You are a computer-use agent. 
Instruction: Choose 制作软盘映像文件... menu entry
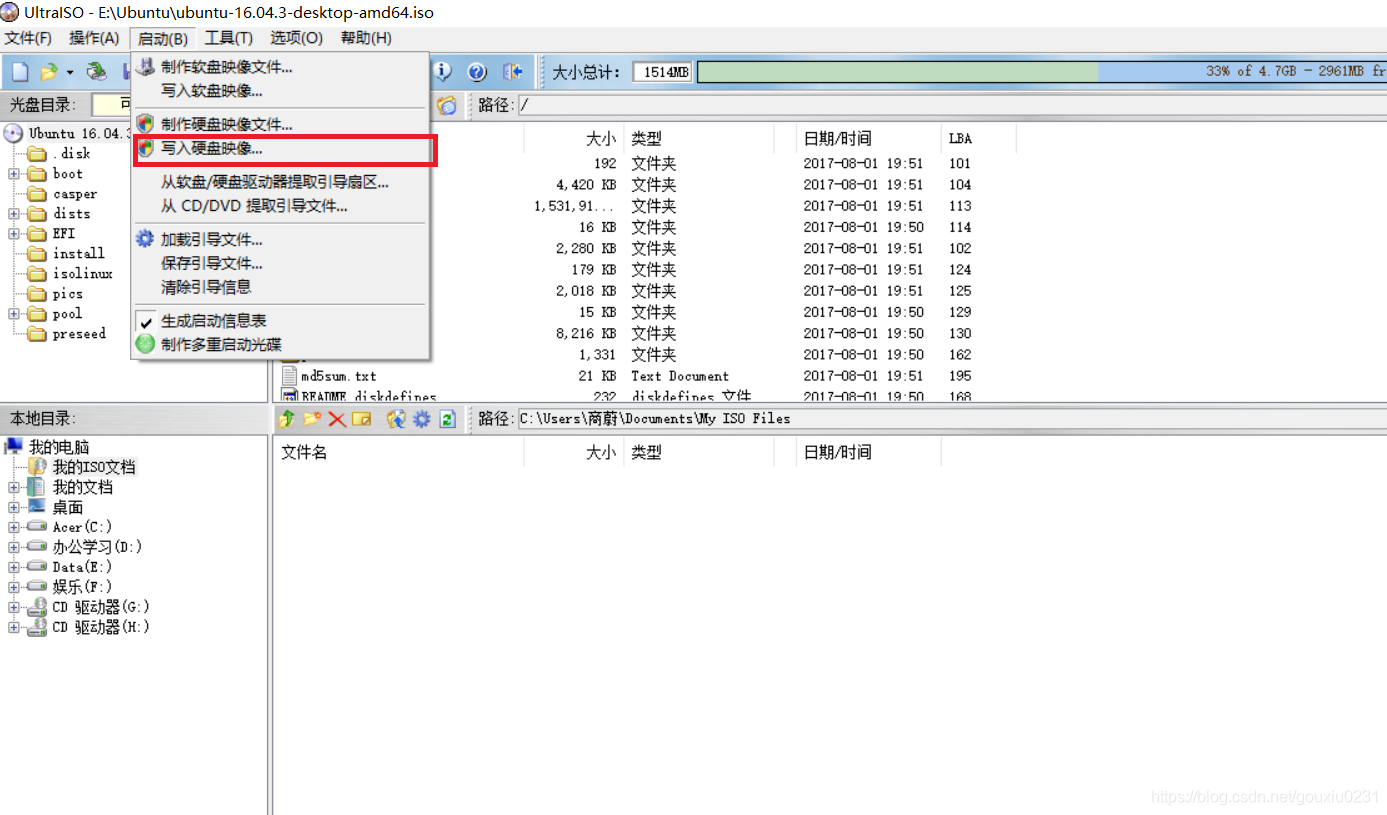click(281, 67)
